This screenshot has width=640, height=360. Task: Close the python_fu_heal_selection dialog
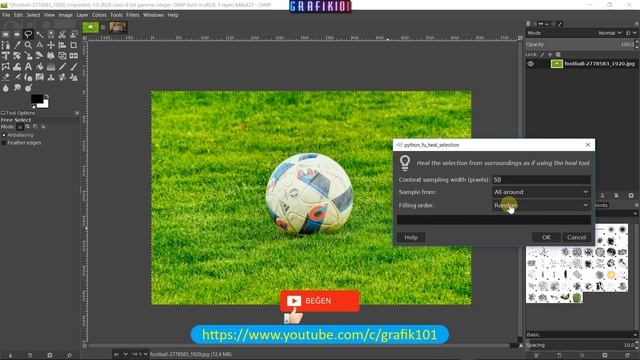pos(588,145)
